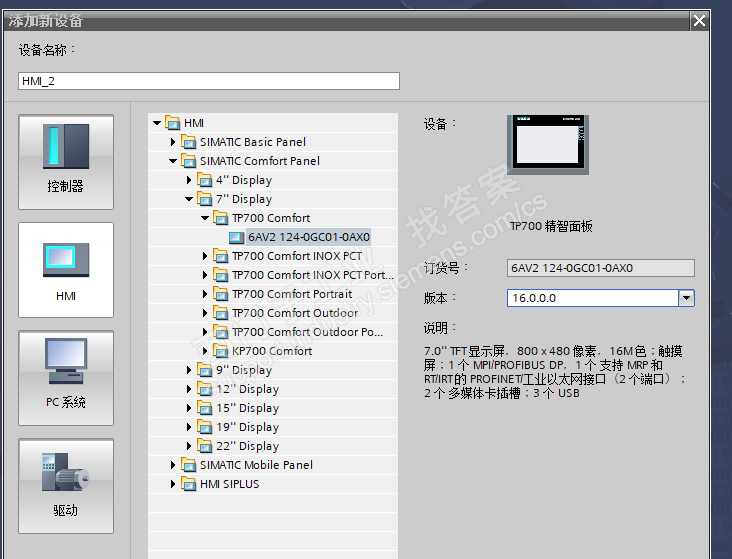
Task: Click the TP700 device preview thumbnail
Action: tap(548, 145)
